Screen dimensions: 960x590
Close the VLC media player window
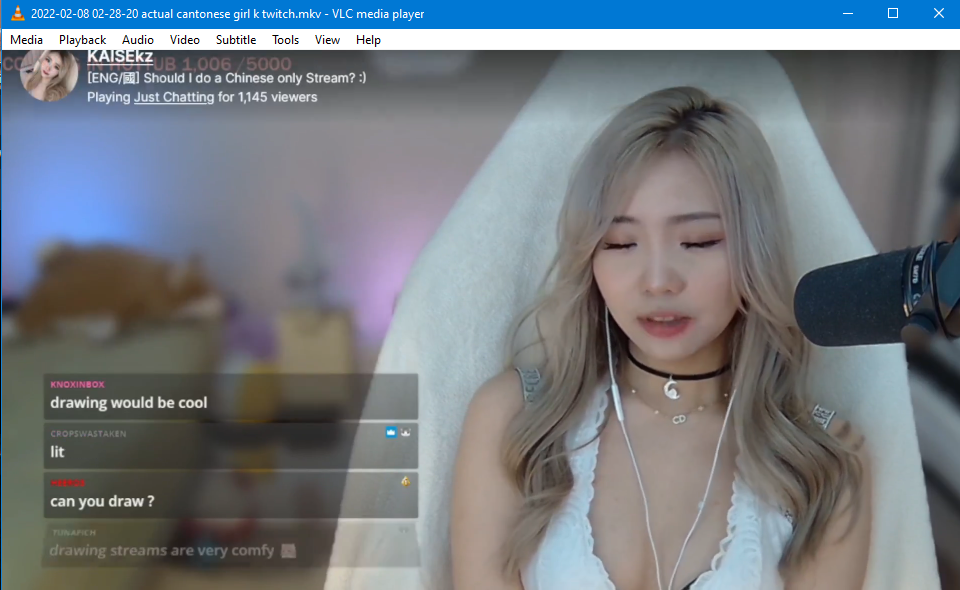click(939, 13)
